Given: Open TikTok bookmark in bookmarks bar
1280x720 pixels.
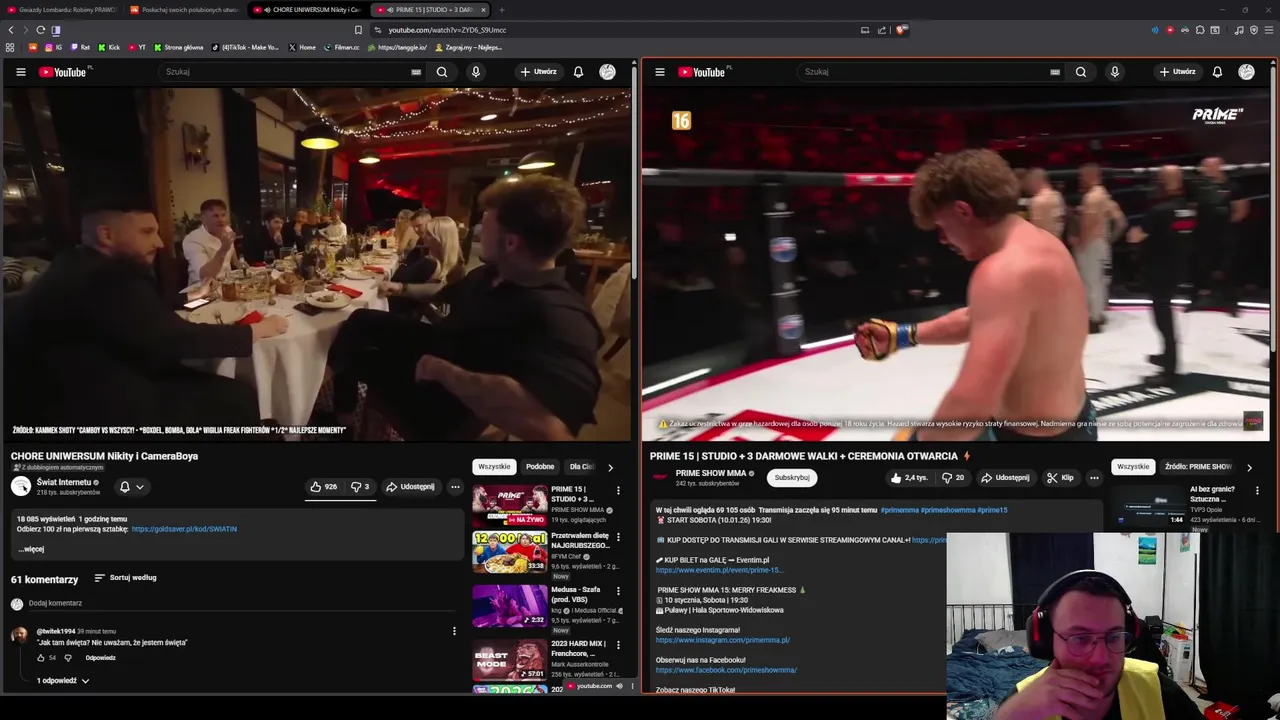Looking at the screenshot, I should (x=245, y=47).
